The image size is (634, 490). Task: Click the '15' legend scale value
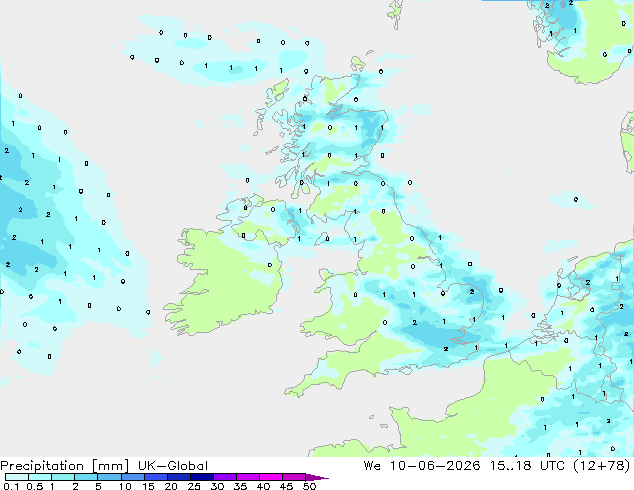click(x=148, y=486)
